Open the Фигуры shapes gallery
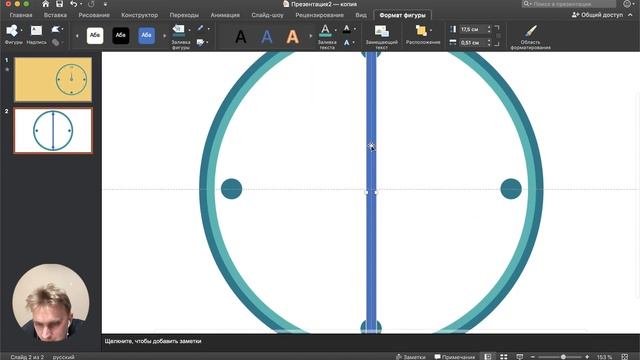This screenshot has width=640, height=360. pos(13,34)
